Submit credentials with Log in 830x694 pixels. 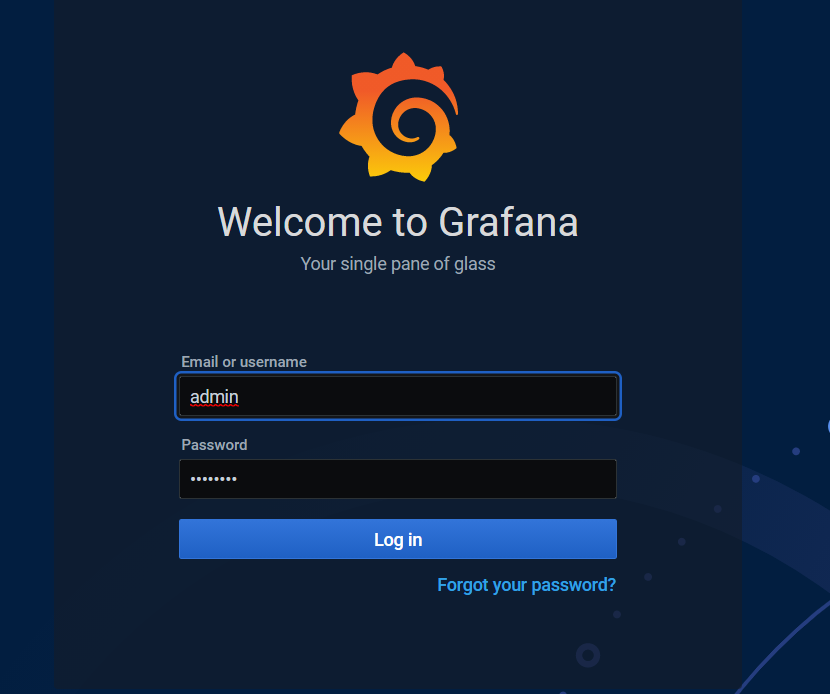click(x=398, y=539)
